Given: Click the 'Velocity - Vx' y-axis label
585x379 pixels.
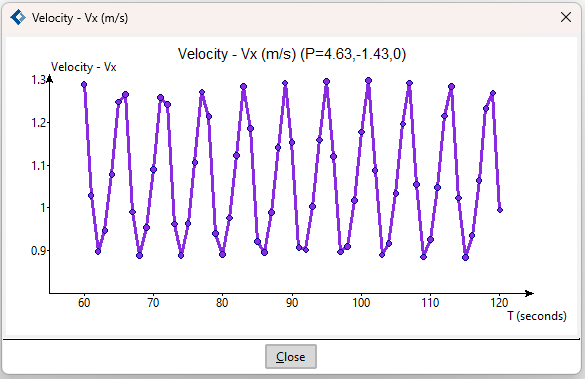Looking at the screenshot, I should [84, 67].
